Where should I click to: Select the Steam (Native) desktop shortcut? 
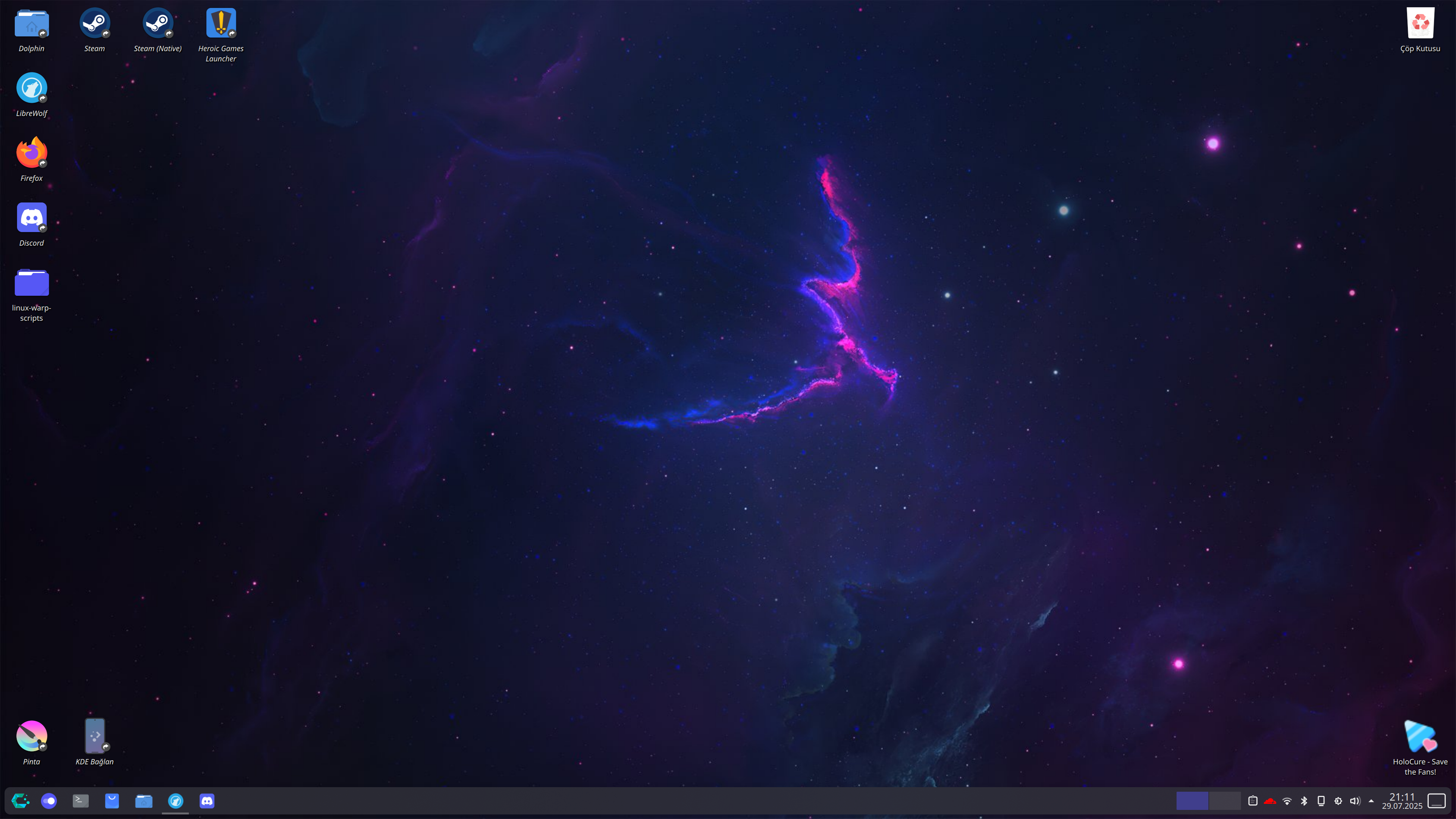(x=158, y=30)
